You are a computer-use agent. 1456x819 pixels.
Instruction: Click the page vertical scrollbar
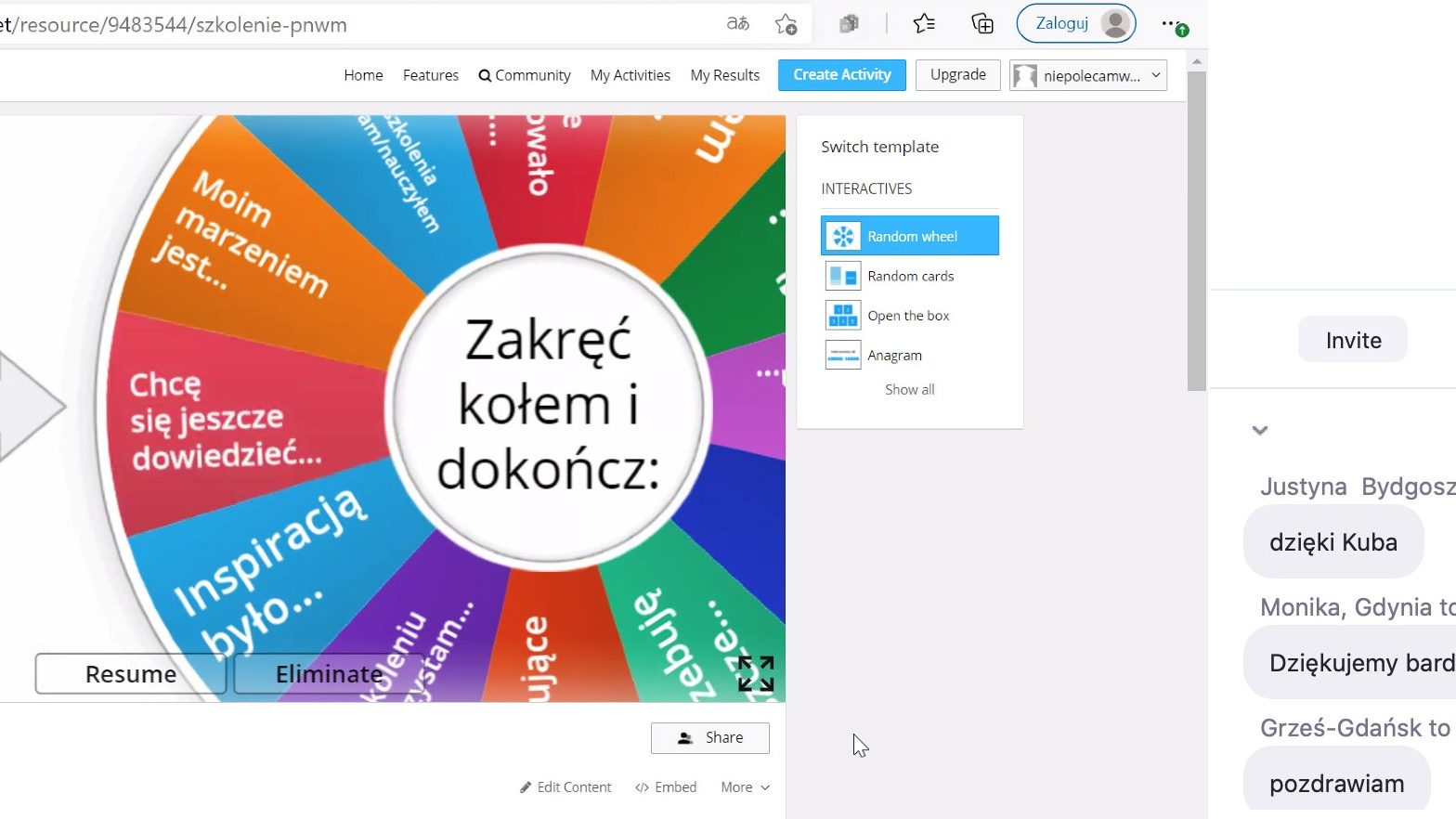(1197, 231)
